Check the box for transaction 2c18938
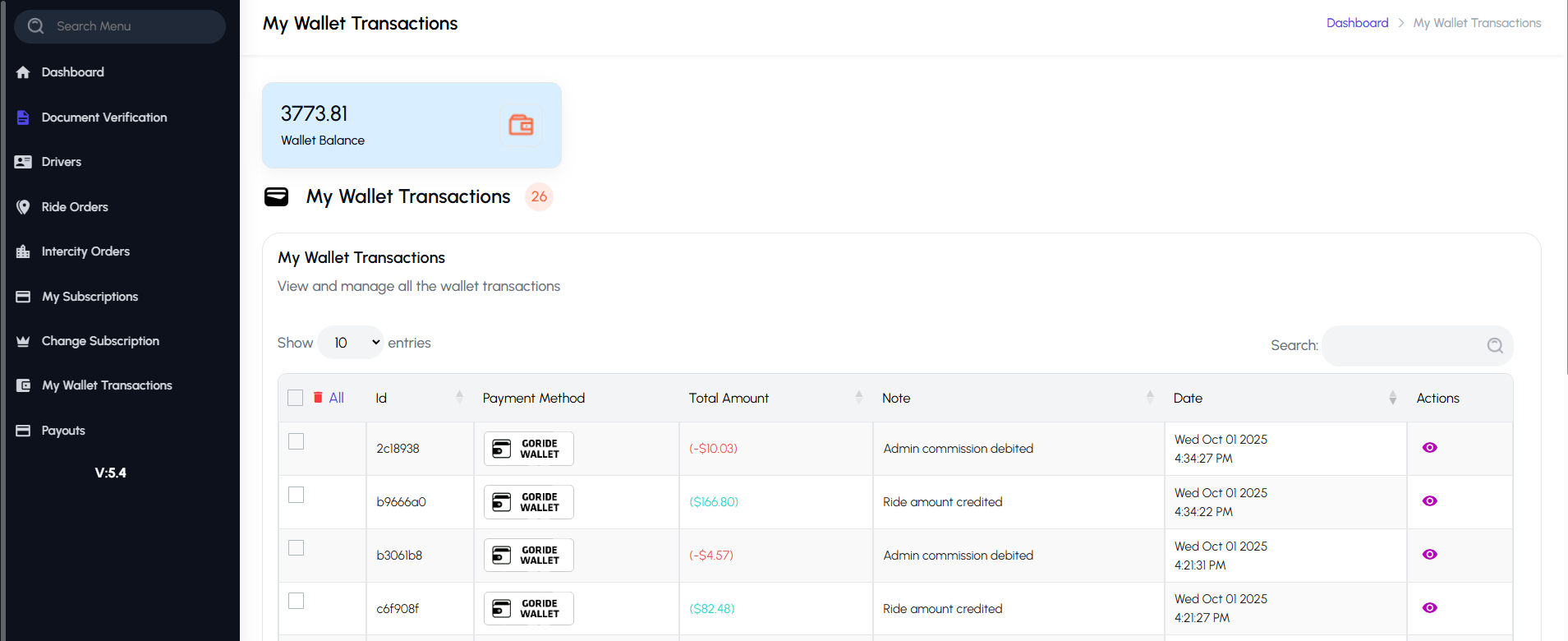The height and width of the screenshot is (641, 1568). point(297,441)
